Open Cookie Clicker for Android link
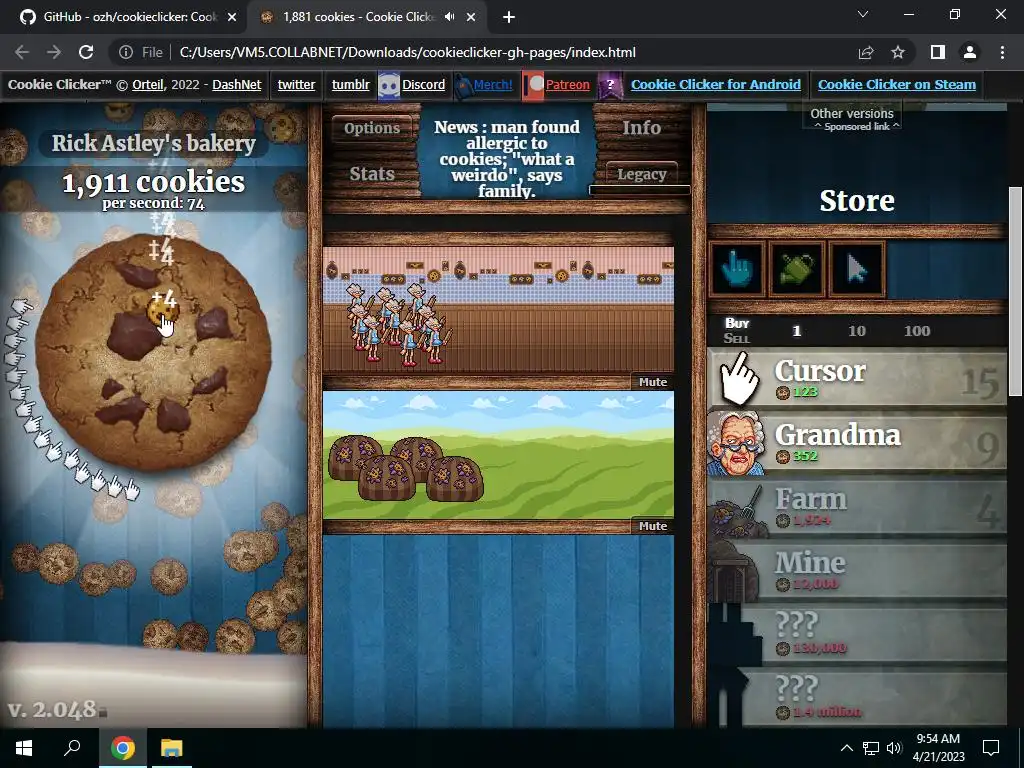The image size is (1024, 768). click(x=715, y=84)
